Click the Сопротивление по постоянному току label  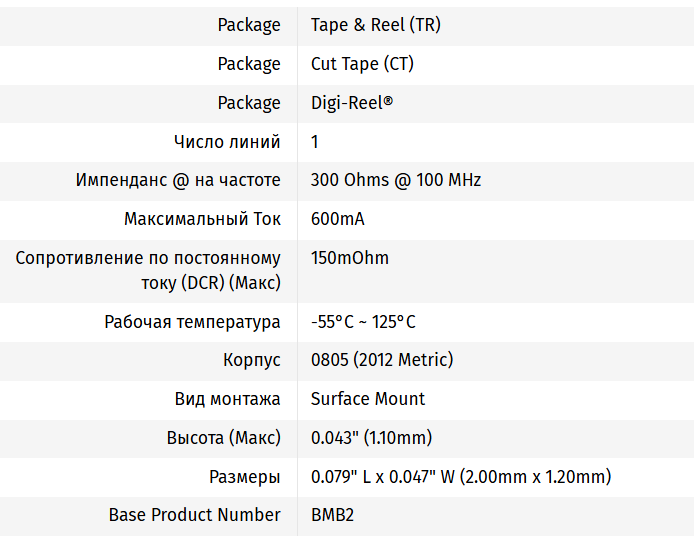148,270
